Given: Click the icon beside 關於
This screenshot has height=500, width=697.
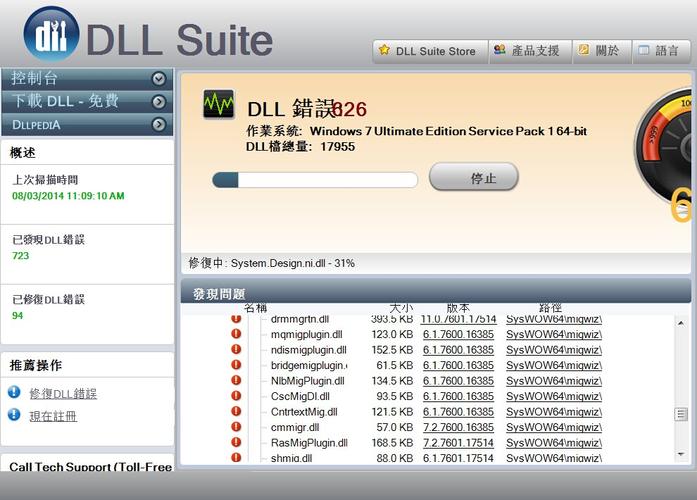Looking at the screenshot, I should [583, 49].
